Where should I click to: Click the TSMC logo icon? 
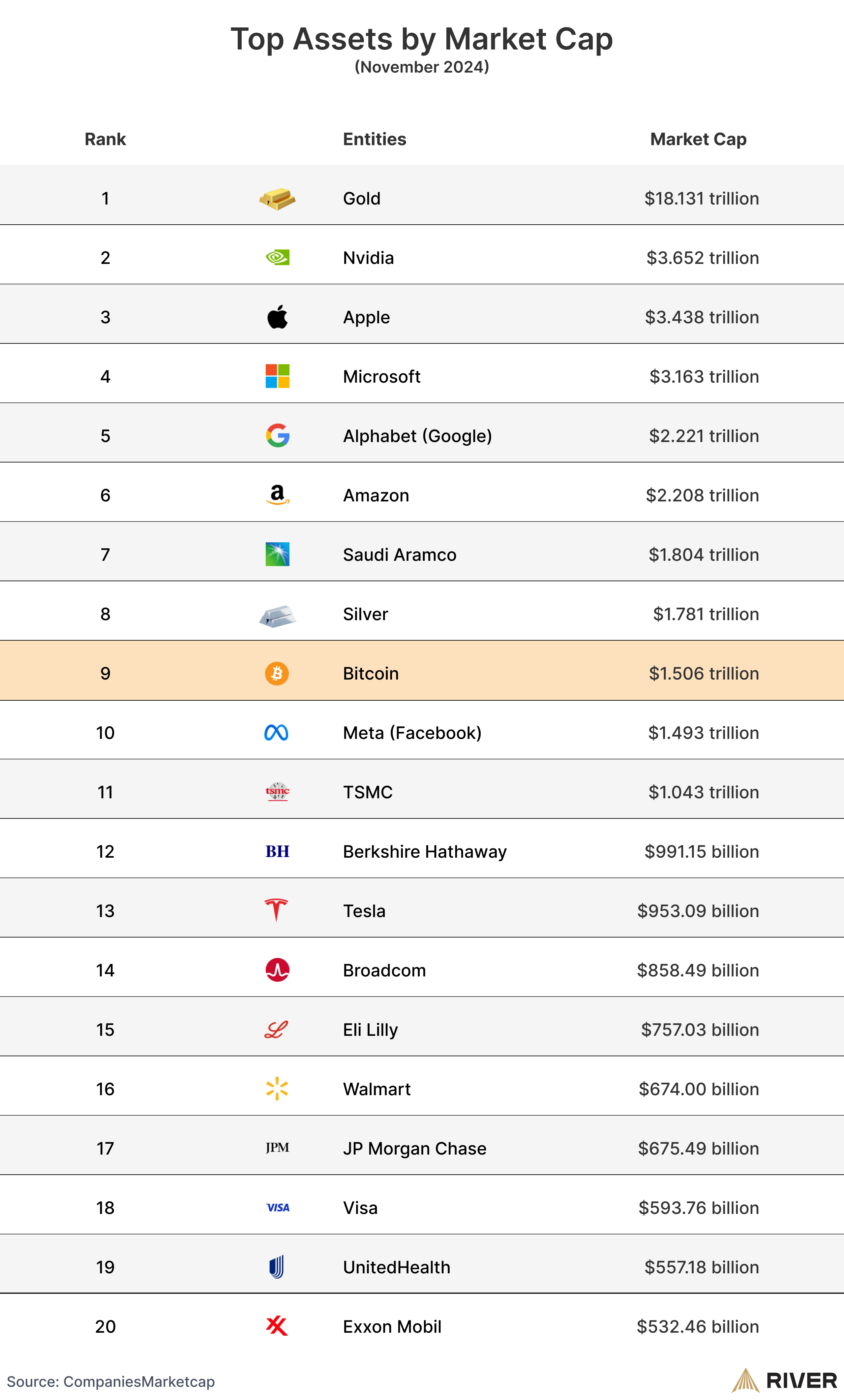coord(277,791)
